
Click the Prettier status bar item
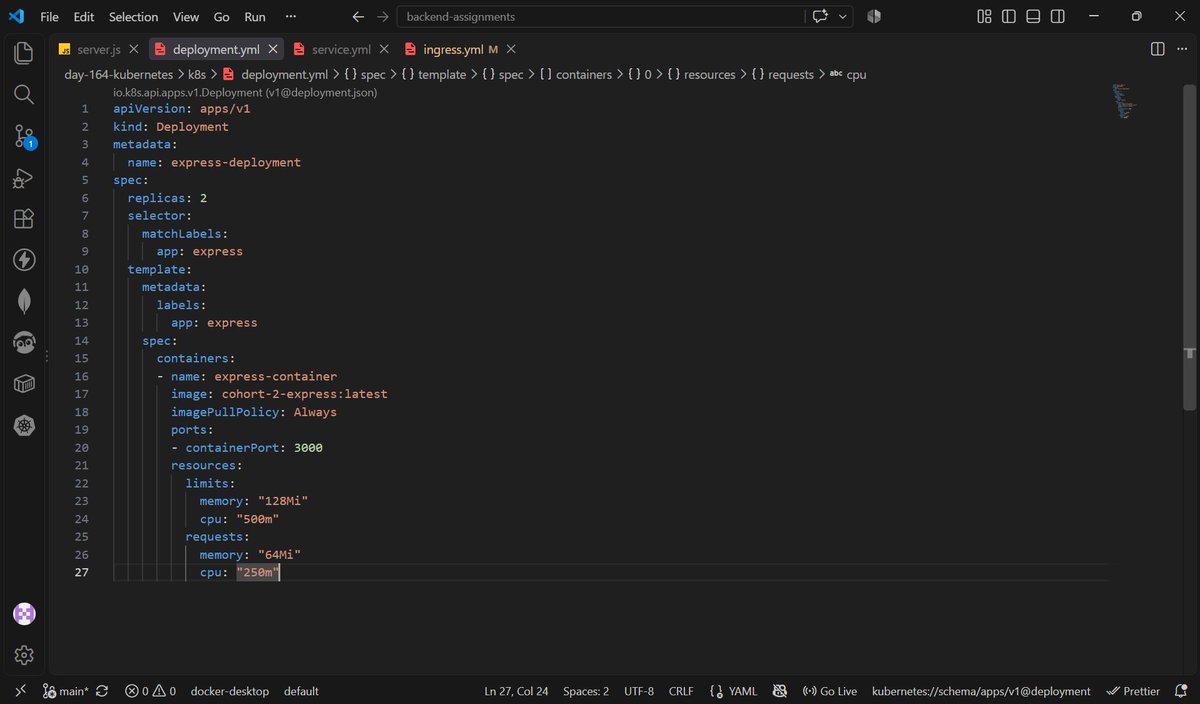[x=1134, y=691]
